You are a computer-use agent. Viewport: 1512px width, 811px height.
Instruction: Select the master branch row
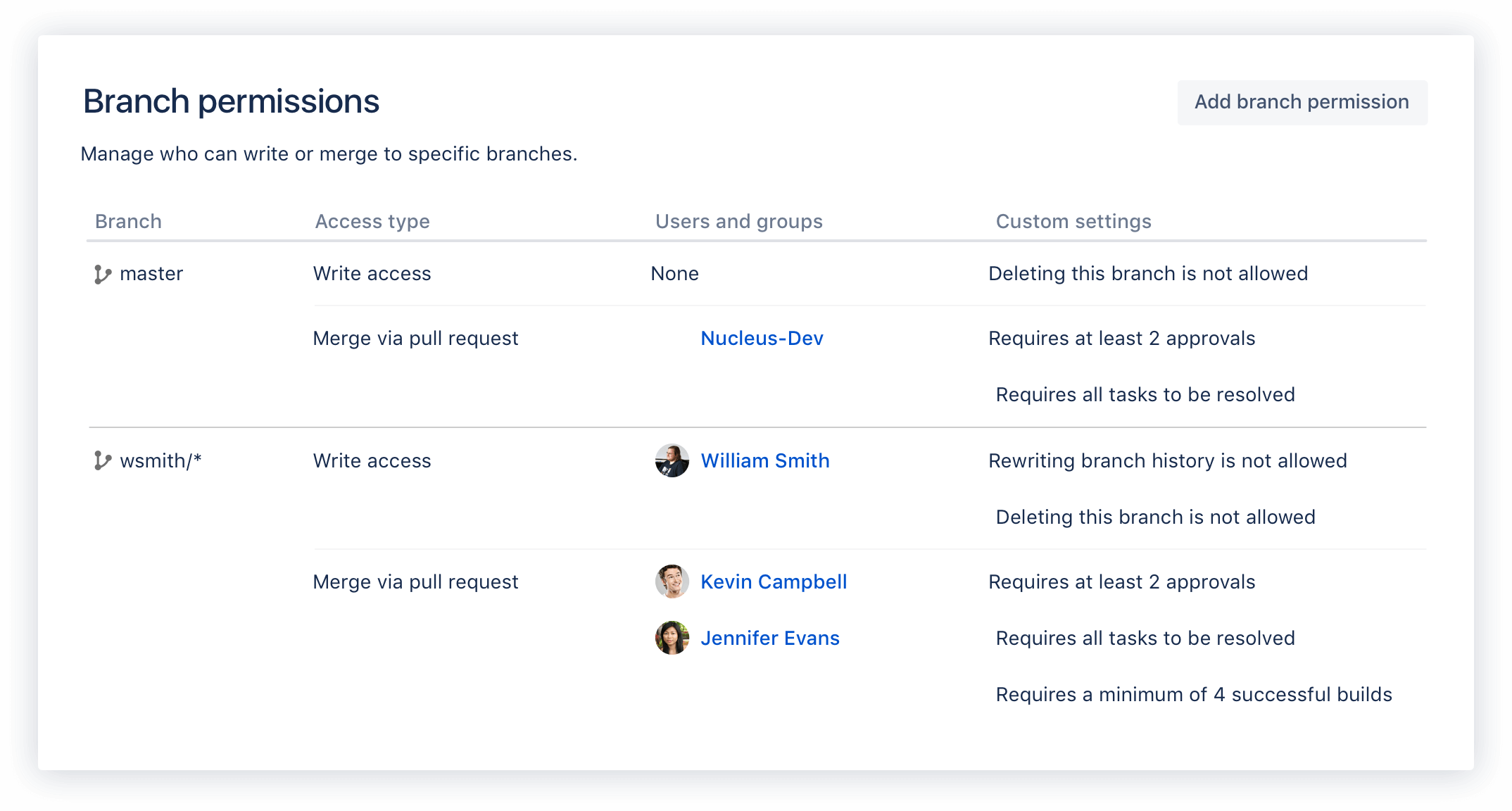pyautogui.click(x=151, y=274)
